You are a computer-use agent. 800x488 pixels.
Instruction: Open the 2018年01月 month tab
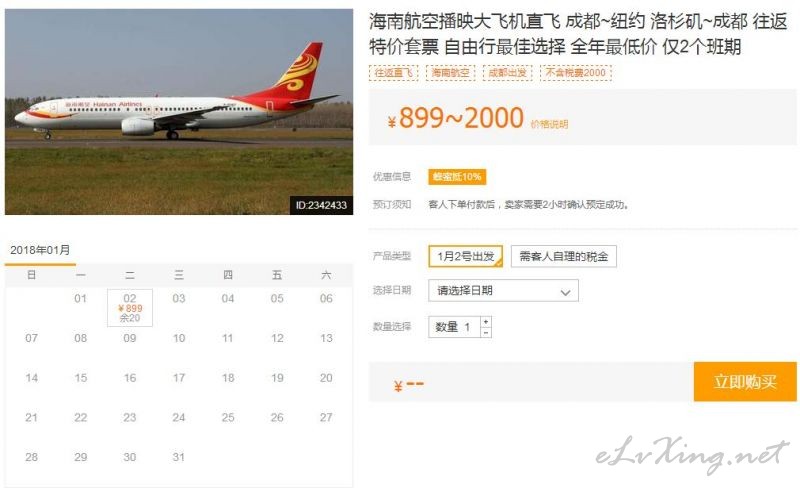(x=40, y=250)
